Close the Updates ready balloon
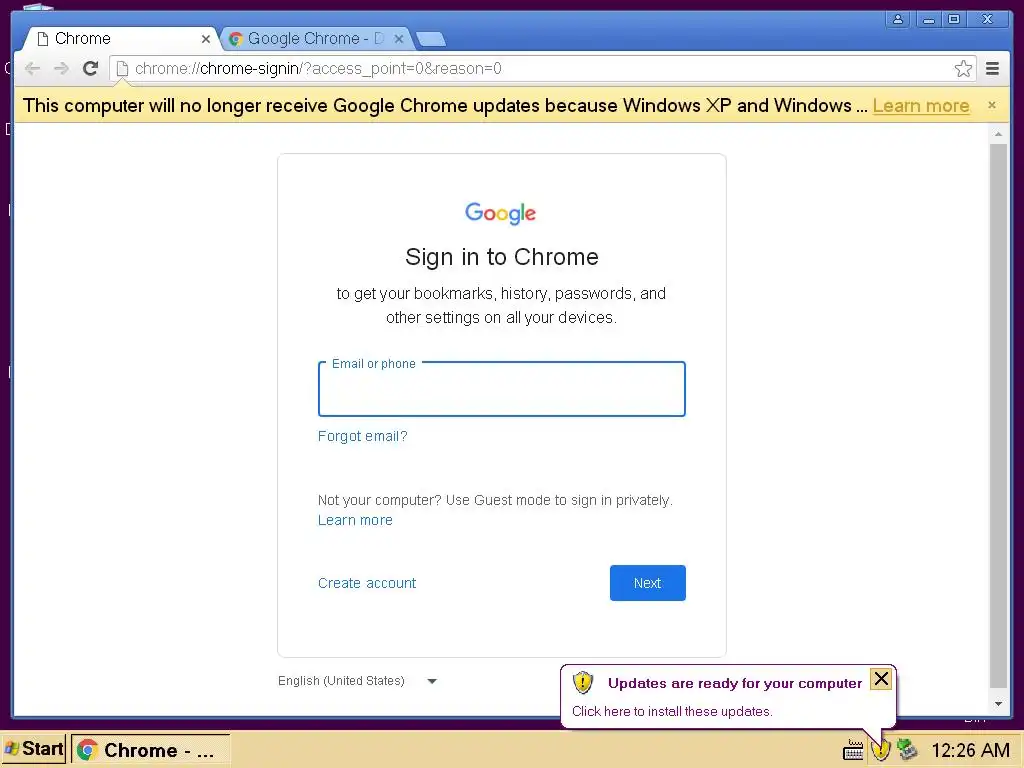Viewport: 1024px width, 768px height. coord(881,679)
